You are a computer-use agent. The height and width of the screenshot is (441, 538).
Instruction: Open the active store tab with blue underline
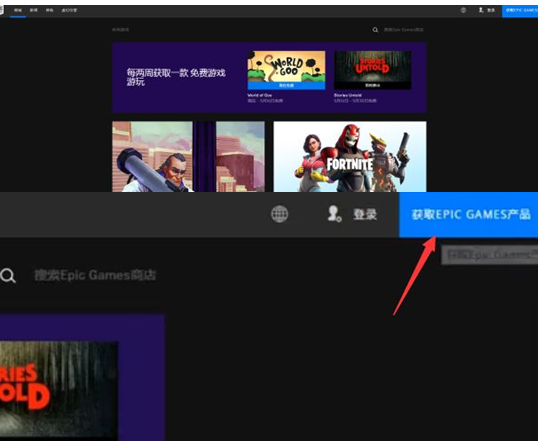click(18, 10)
